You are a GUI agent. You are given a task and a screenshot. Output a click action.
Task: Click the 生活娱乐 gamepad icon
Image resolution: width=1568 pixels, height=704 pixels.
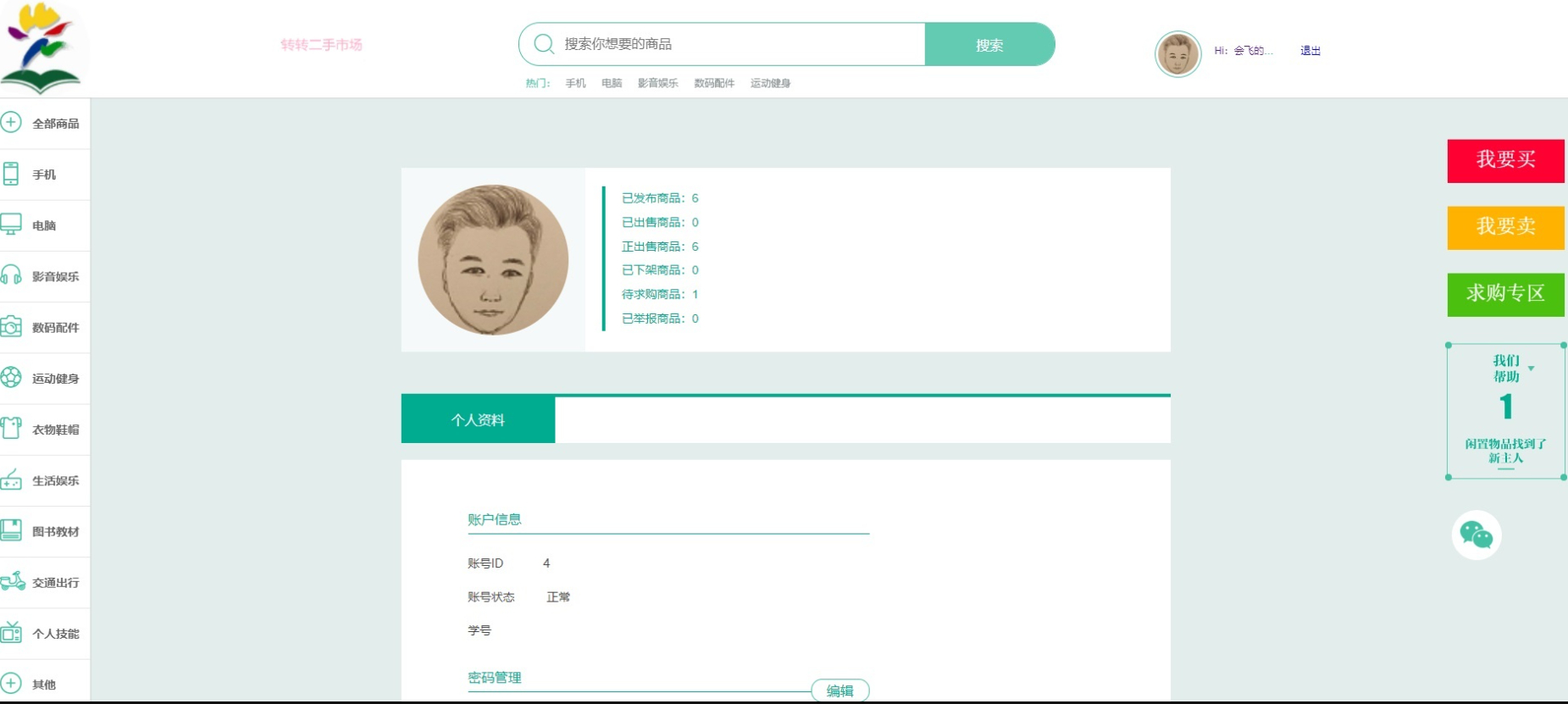[11, 479]
